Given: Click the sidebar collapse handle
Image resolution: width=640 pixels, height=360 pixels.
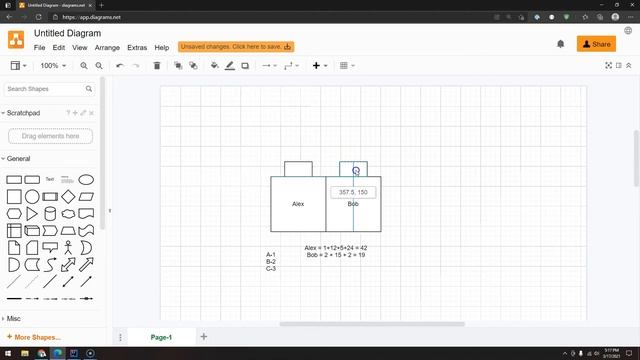Looking at the screenshot, I should (110, 211).
